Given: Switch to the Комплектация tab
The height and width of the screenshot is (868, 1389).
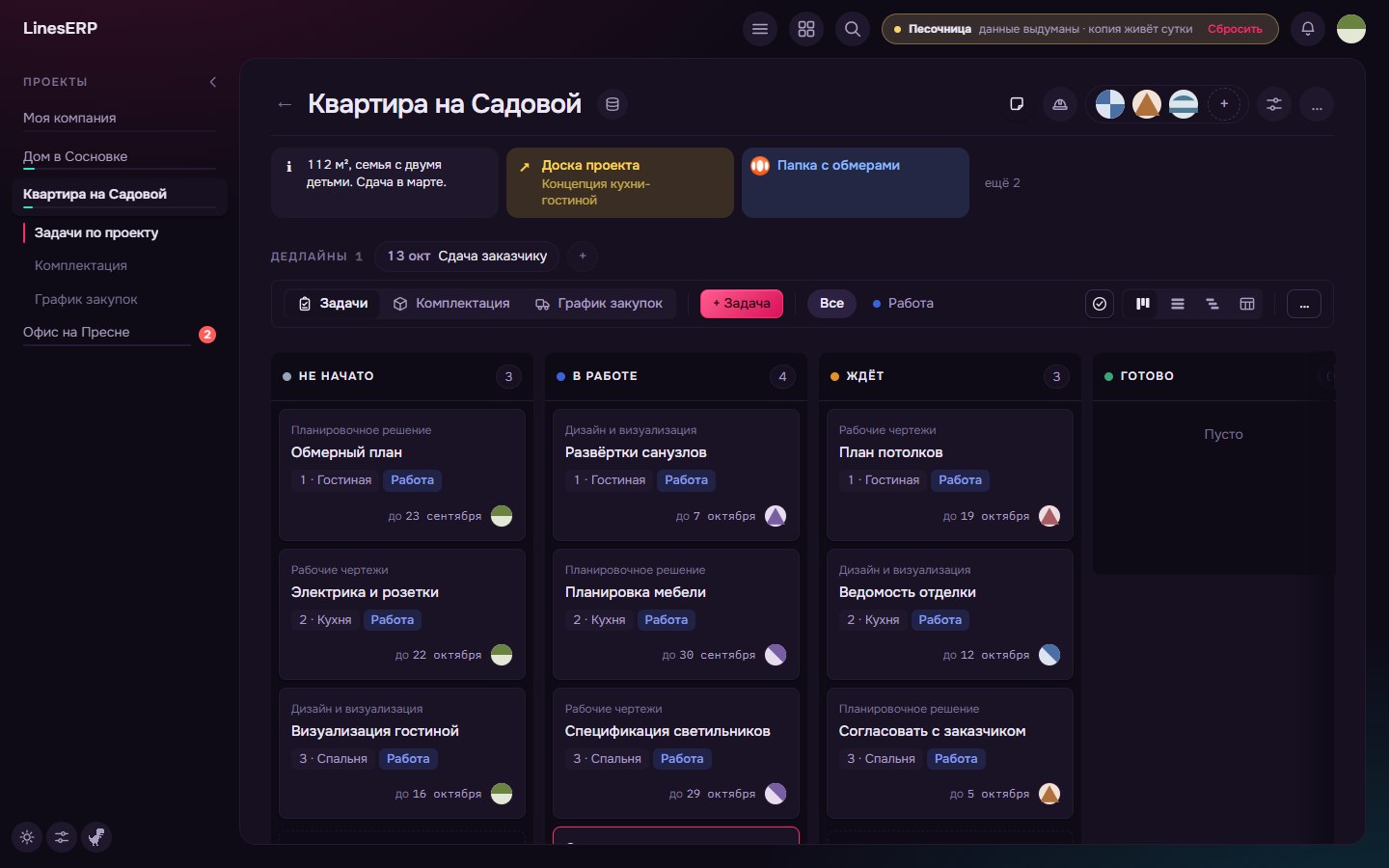Looking at the screenshot, I should tap(451, 304).
